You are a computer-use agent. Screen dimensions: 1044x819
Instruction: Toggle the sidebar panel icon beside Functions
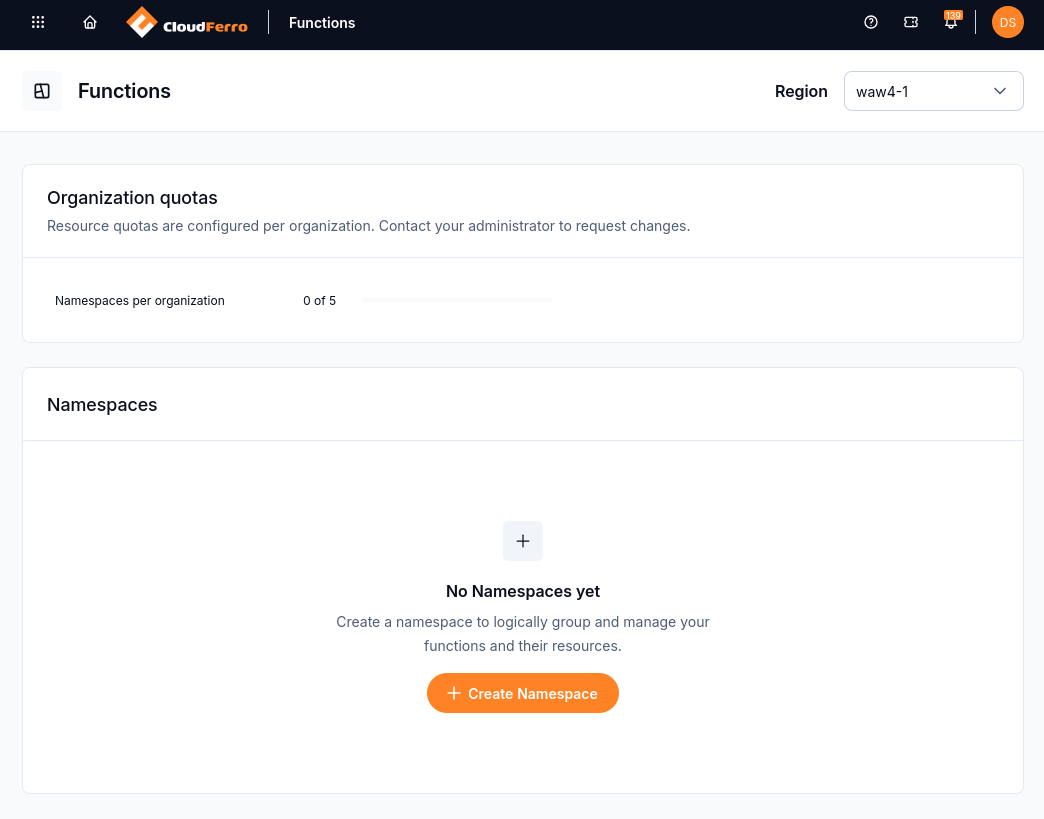(42, 91)
